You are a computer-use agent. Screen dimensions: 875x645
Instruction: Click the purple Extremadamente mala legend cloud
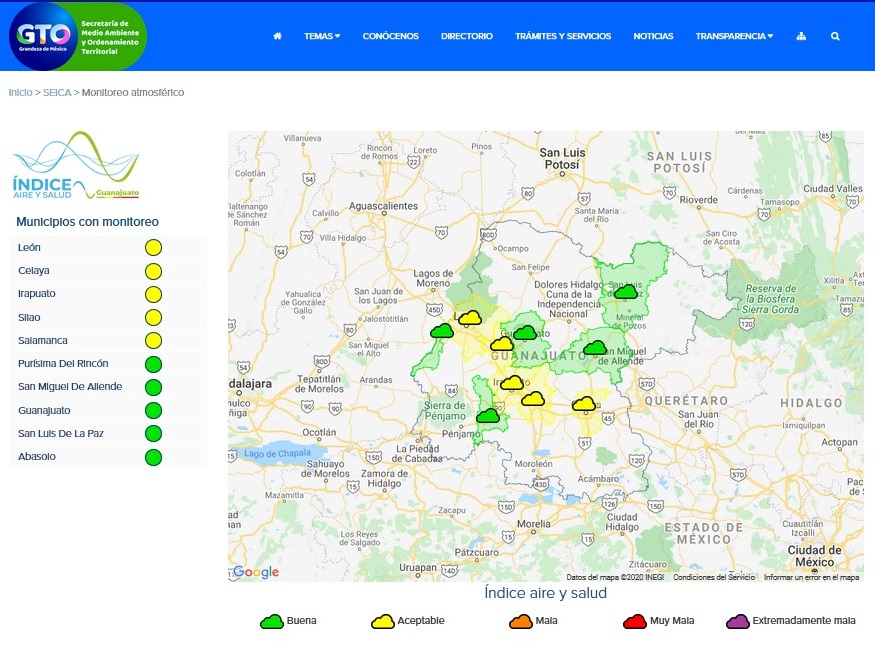pos(738,622)
